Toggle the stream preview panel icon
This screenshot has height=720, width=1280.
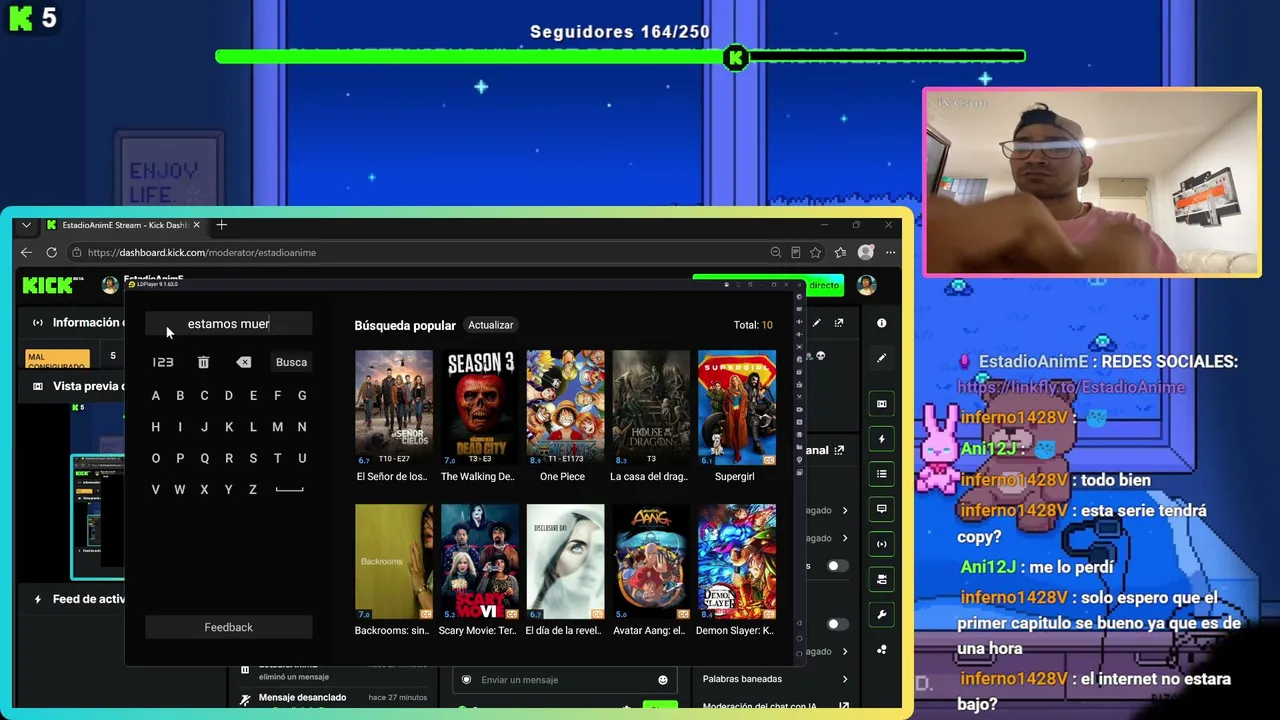(x=881, y=404)
